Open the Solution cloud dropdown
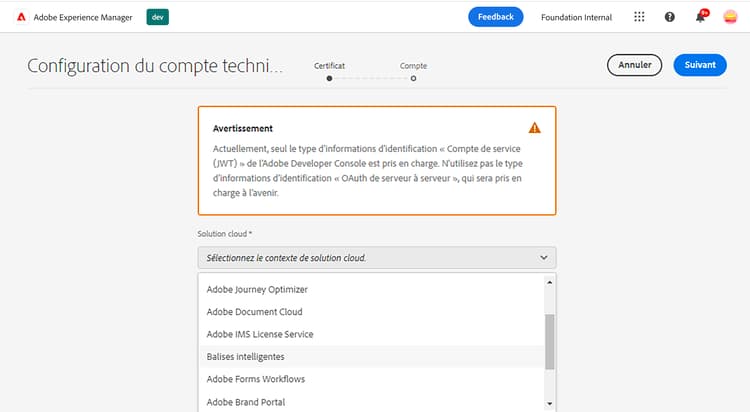Image resolution: width=750 pixels, height=412 pixels. tap(377, 258)
